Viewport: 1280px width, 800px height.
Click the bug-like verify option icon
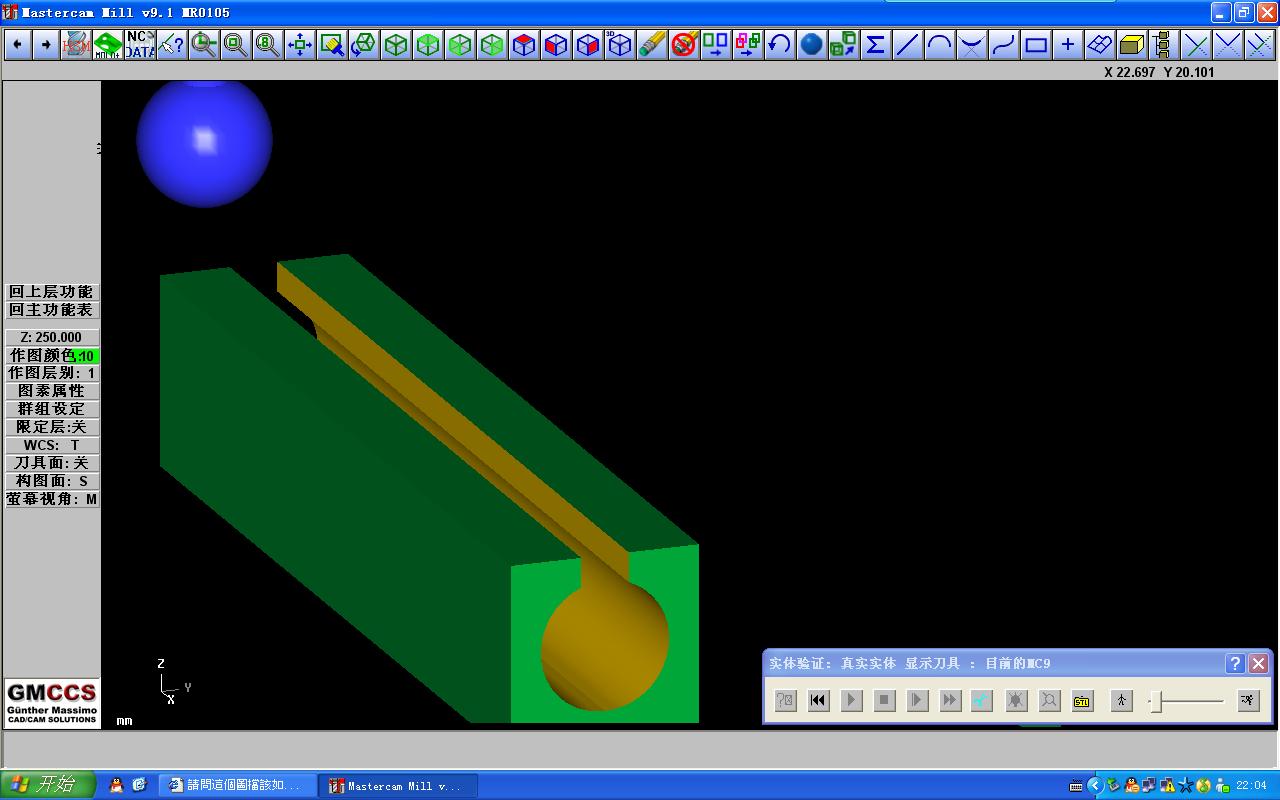[1016, 701]
